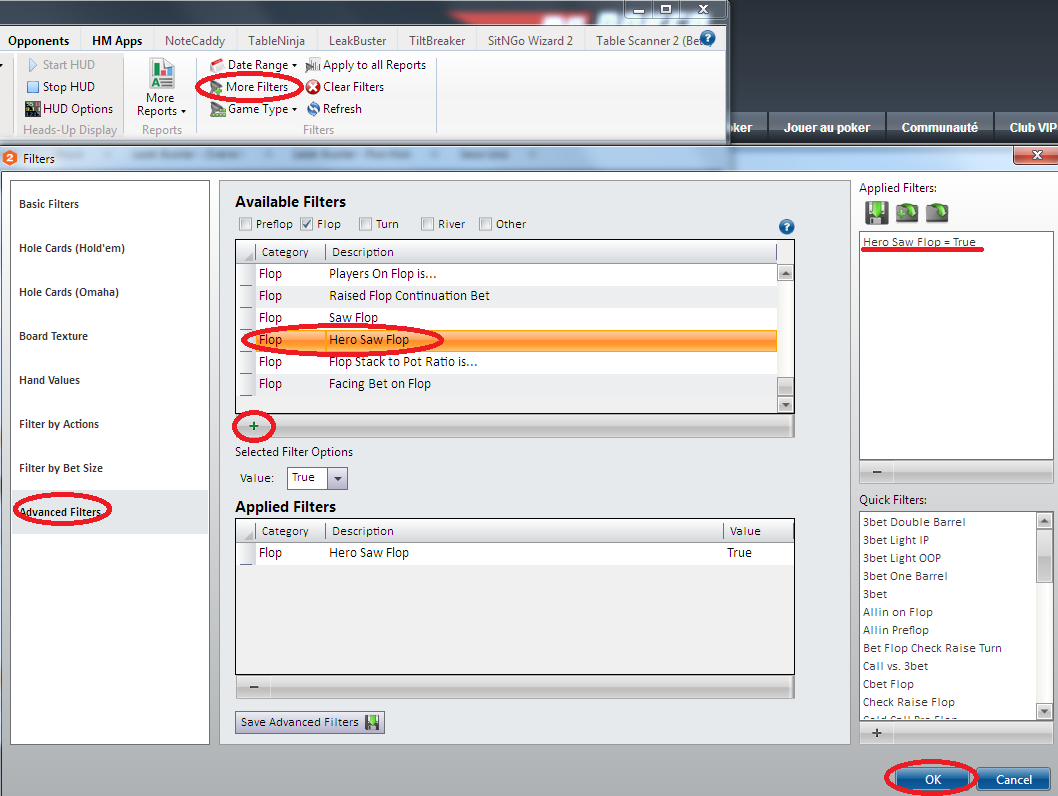
Task: Open HUD Options
Action: click(x=69, y=109)
